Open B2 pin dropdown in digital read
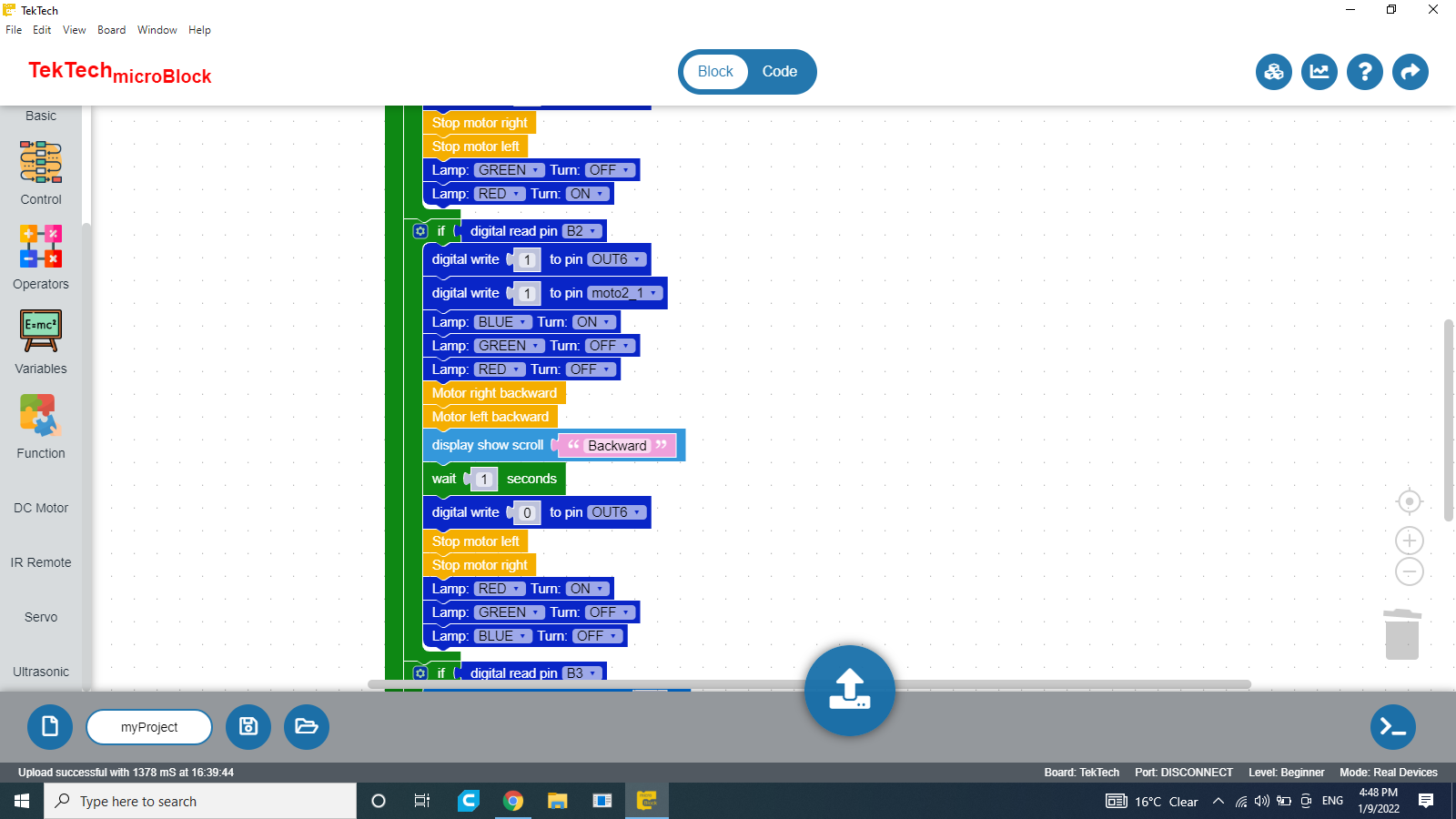 tap(582, 231)
